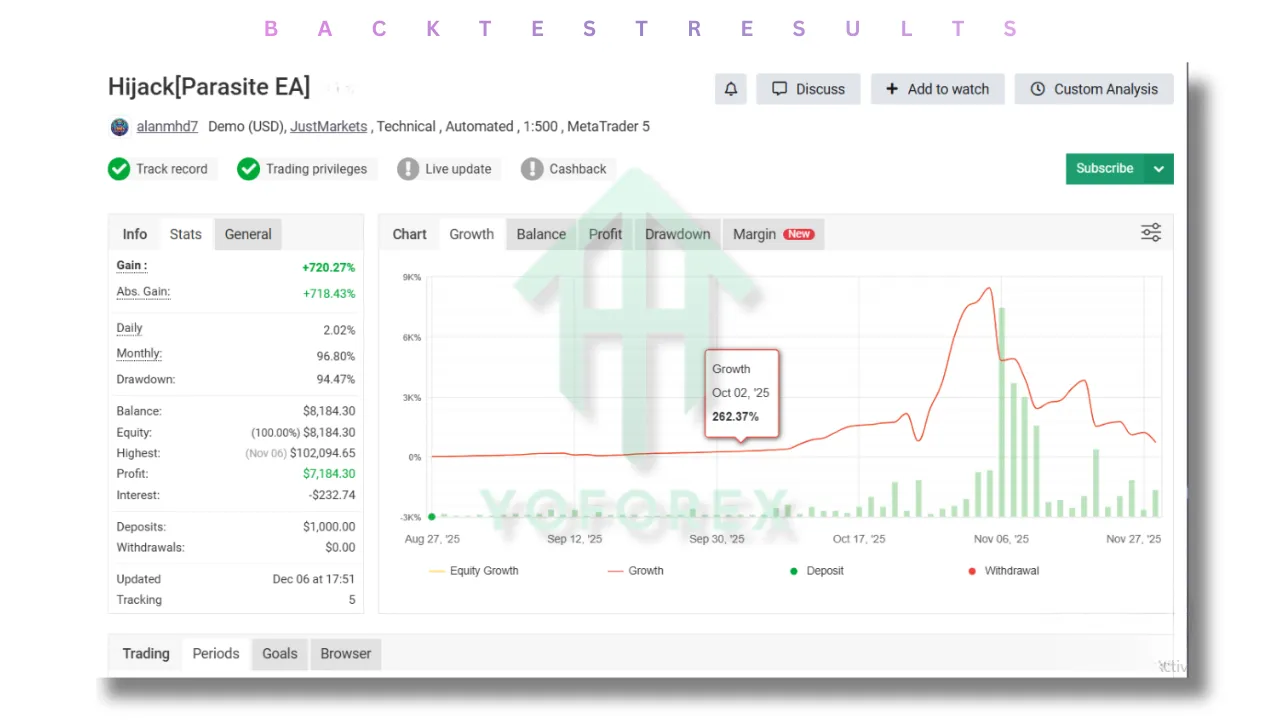Click the +718.43% absolute gain value
The image size is (1280, 720).
click(x=329, y=294)
